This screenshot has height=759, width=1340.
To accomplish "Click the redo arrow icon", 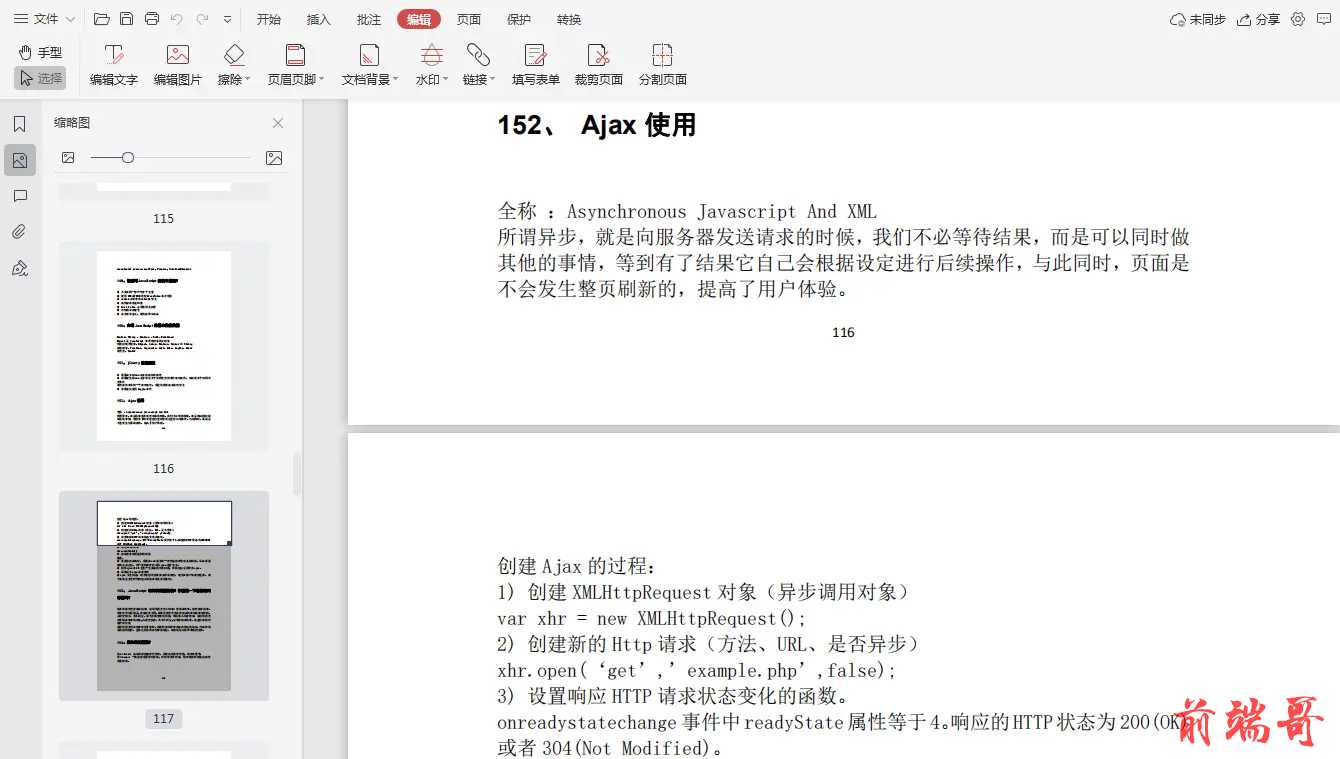I will [x=202, y=19].
